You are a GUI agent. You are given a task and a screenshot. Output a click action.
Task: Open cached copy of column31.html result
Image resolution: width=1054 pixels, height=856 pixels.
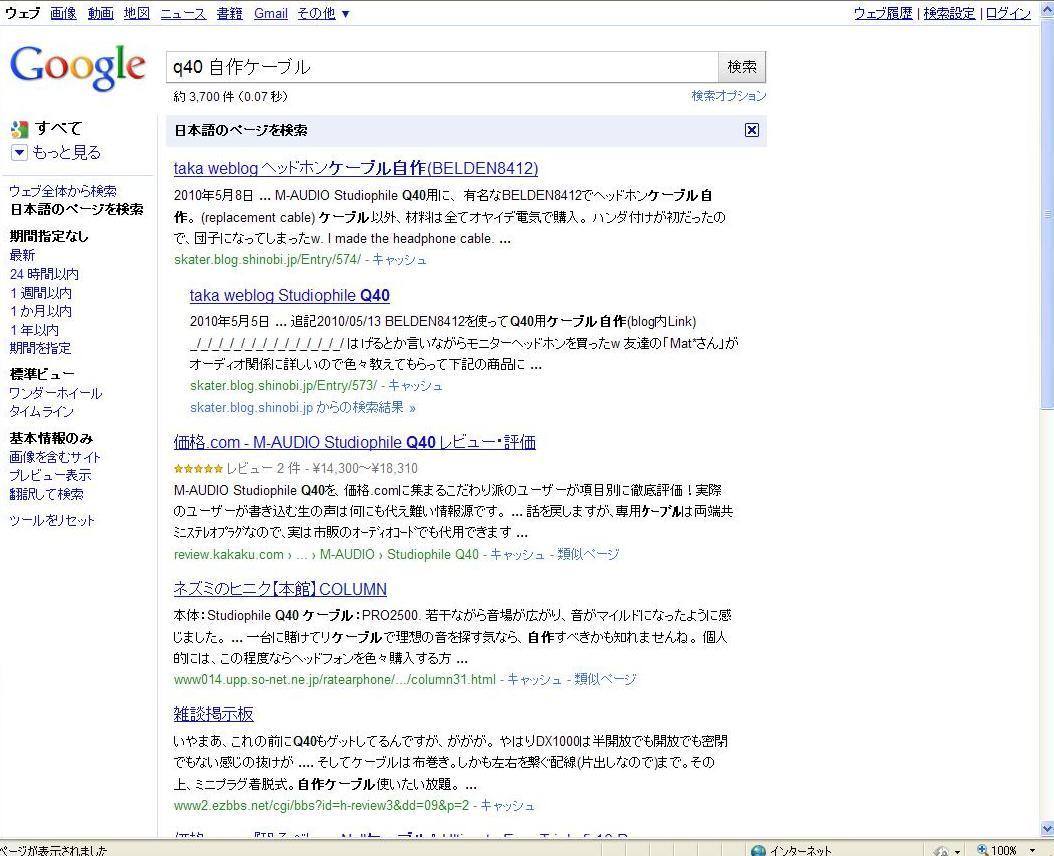(534, 679)
